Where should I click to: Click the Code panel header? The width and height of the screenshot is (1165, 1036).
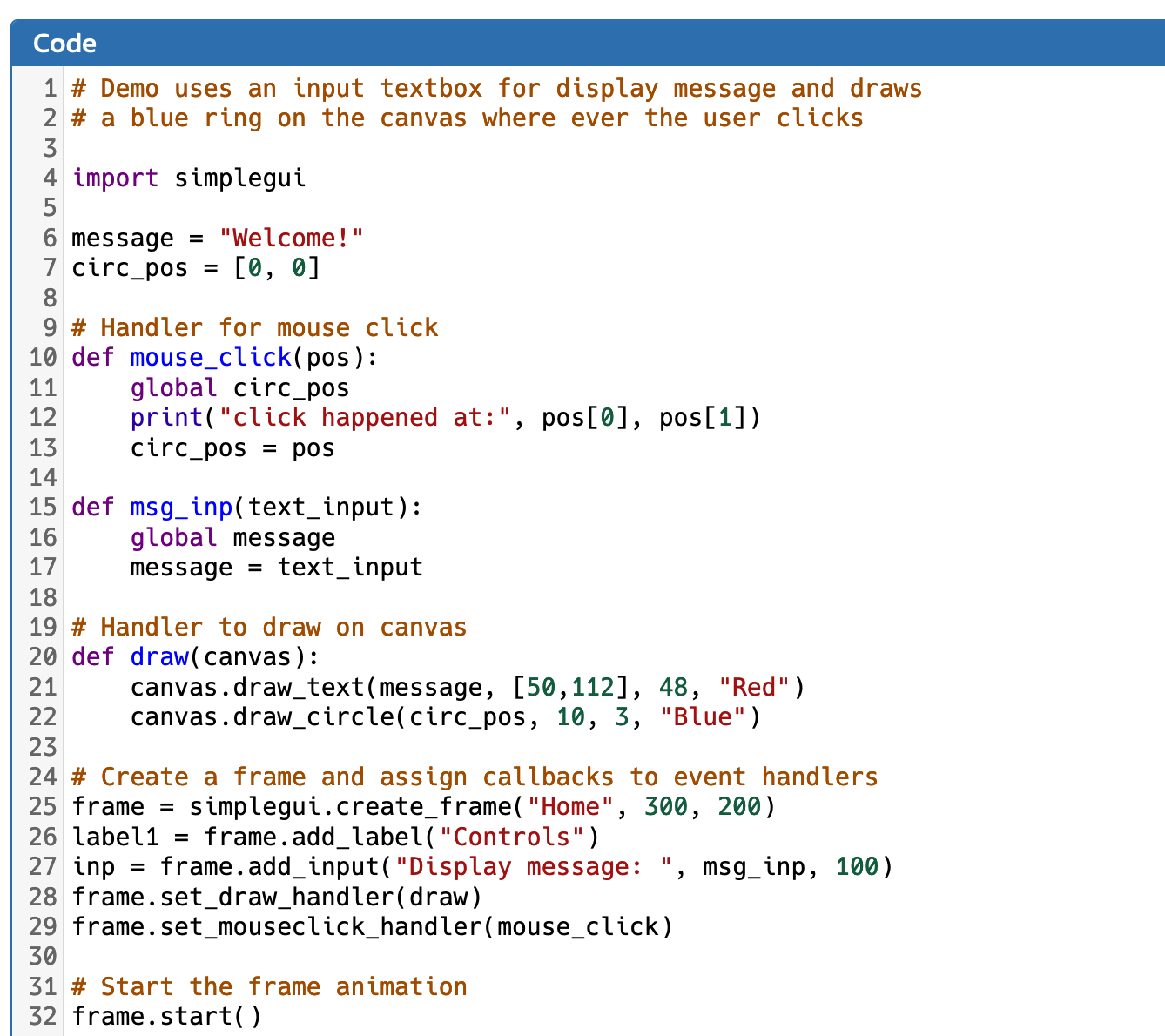point(588,43)
